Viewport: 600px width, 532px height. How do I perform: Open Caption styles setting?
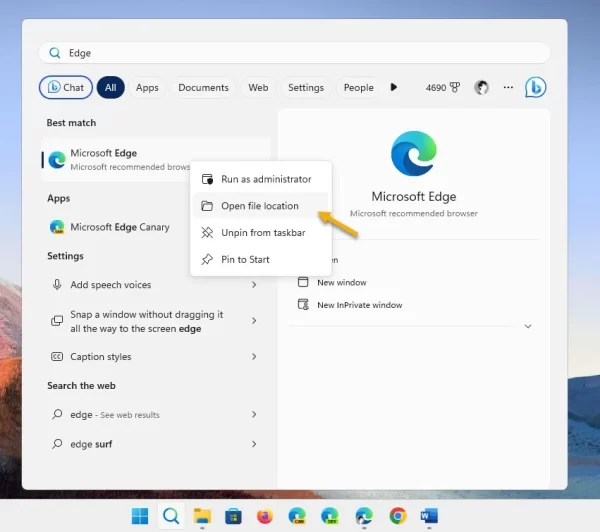click(155, 357)
